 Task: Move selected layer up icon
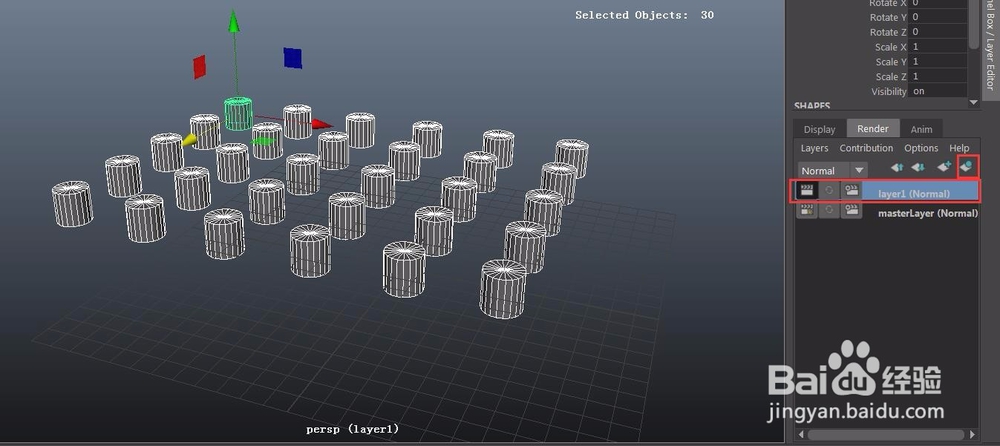[897, 168]
